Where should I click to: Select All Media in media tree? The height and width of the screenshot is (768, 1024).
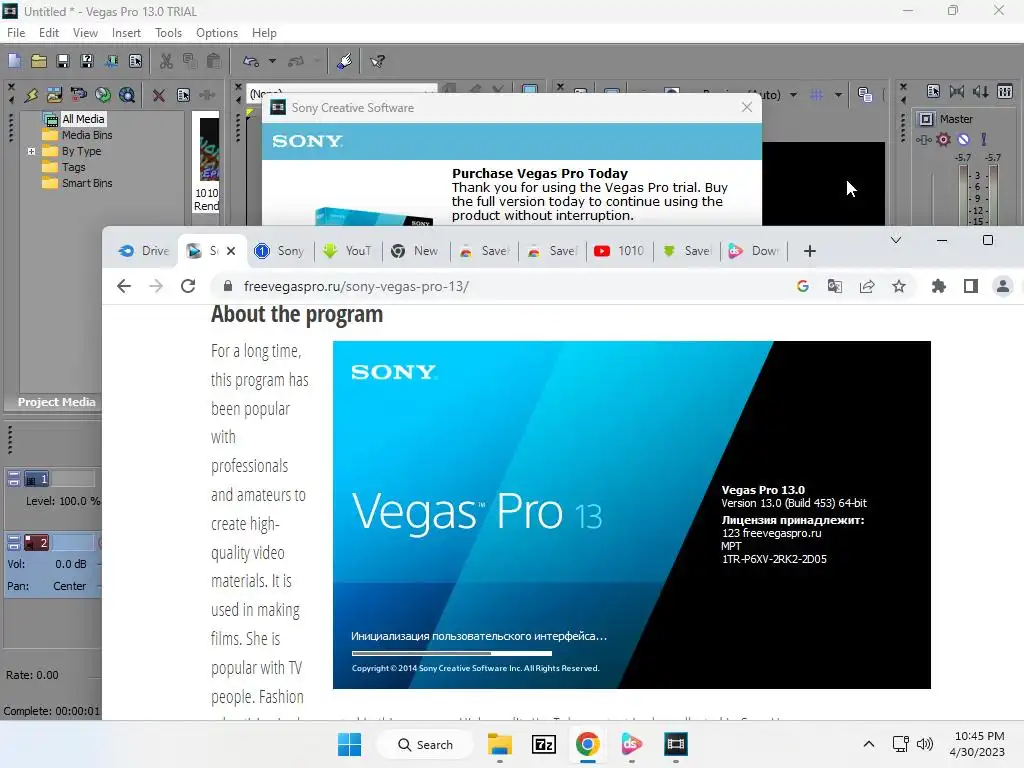[83, 119]
